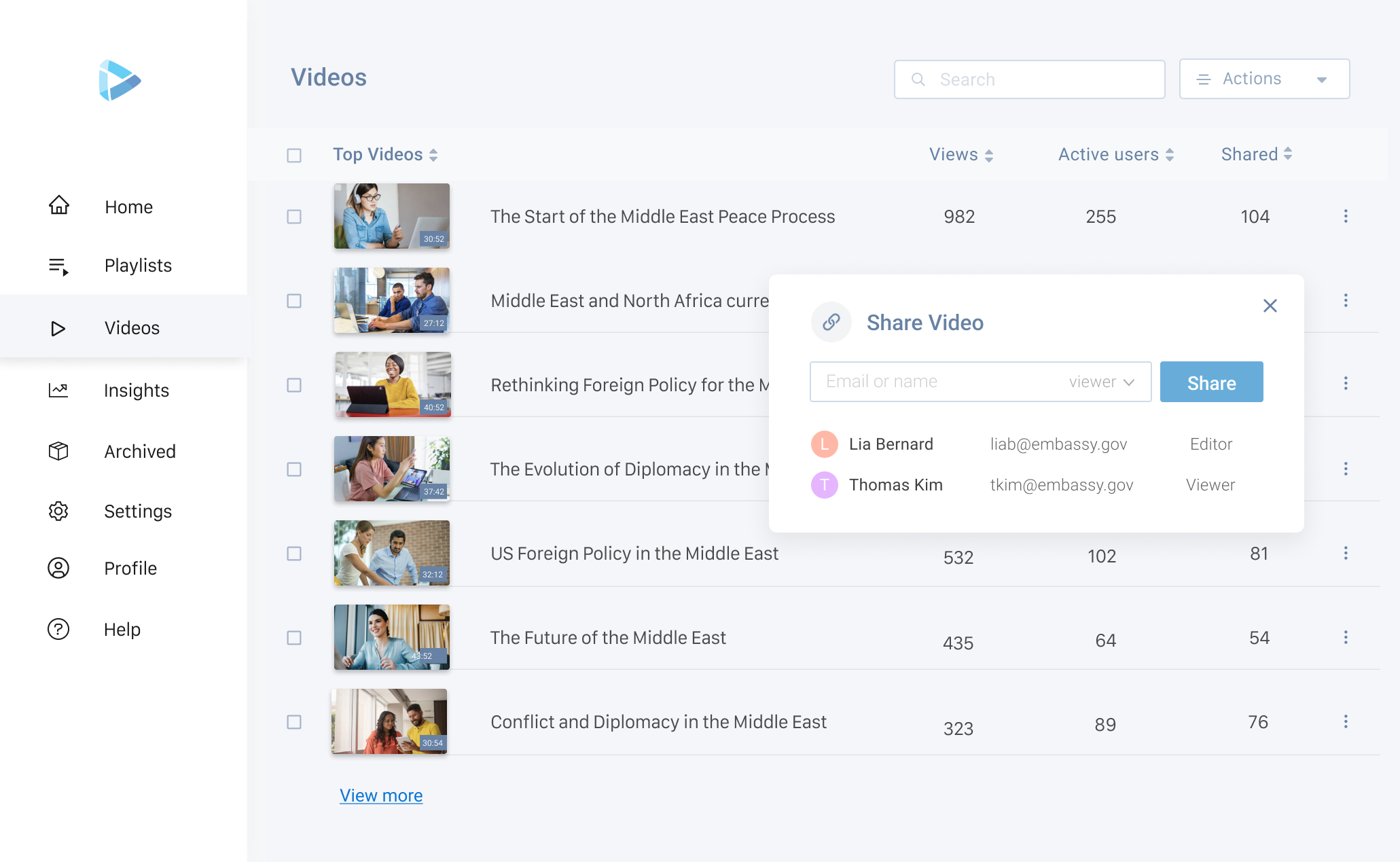Open the viewer role dropdown
Viewport: 1400px width, 862px height.
coord(1102,382)
